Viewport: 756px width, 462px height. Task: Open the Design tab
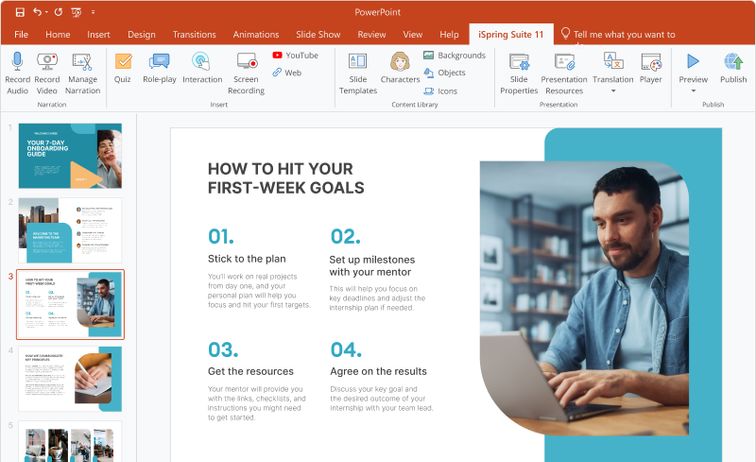[x=141, y=34]
